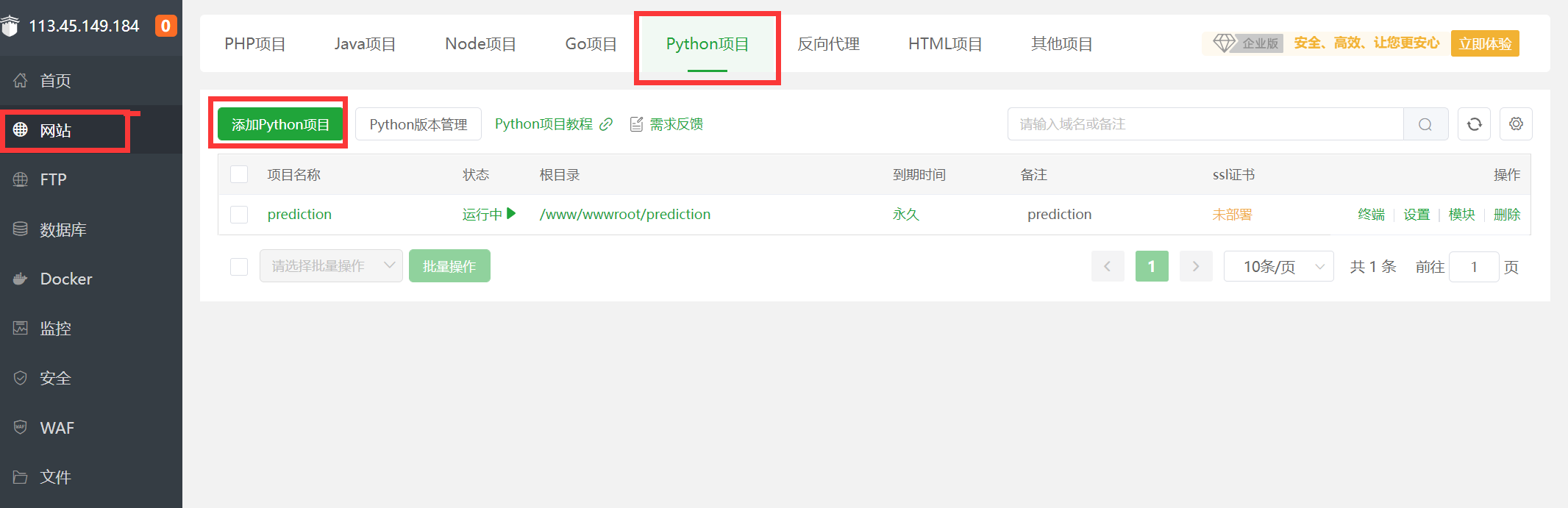The image size is (1568, 508).
Task: Click the 永久 expiration link
Action: [x=906, y=215]
